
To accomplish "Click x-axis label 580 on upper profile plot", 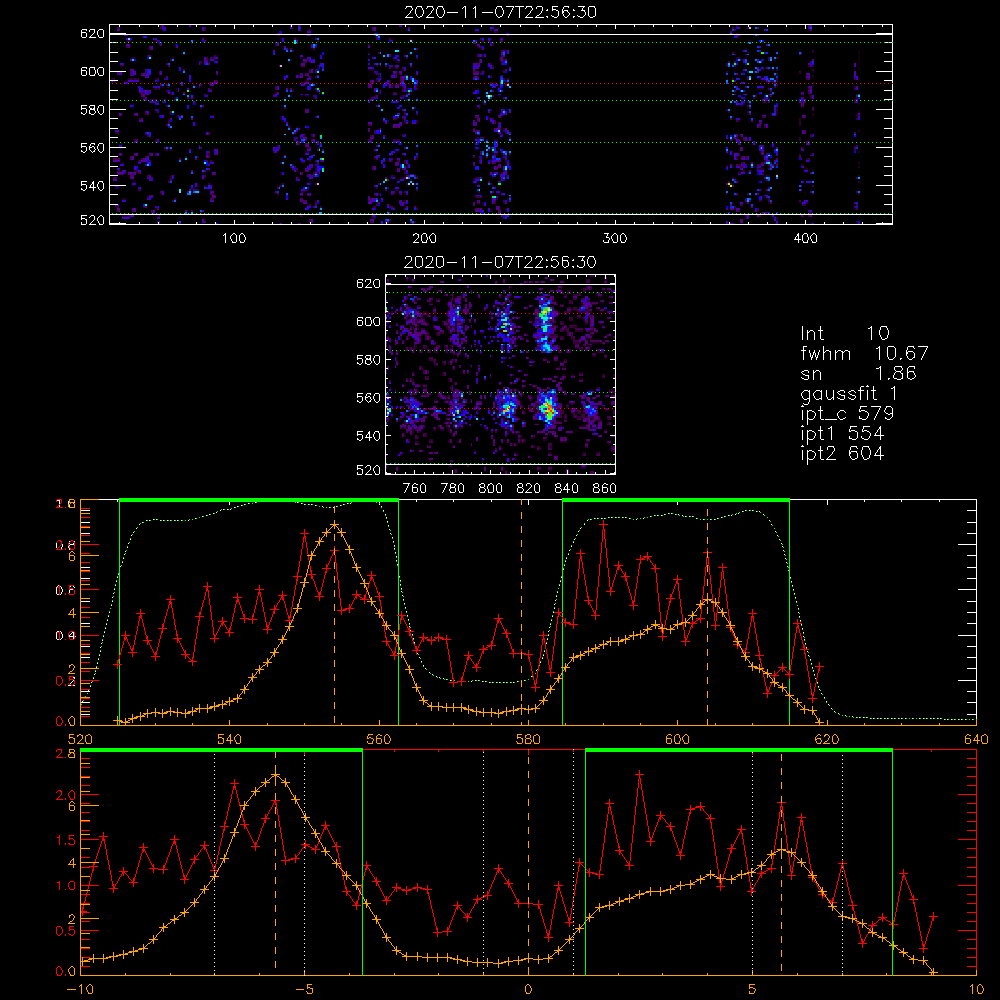I will [x=528, y=740].
